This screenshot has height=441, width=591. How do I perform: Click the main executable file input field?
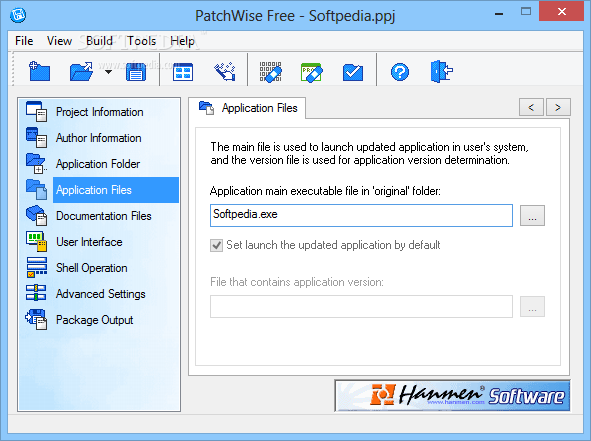(361, 215)
